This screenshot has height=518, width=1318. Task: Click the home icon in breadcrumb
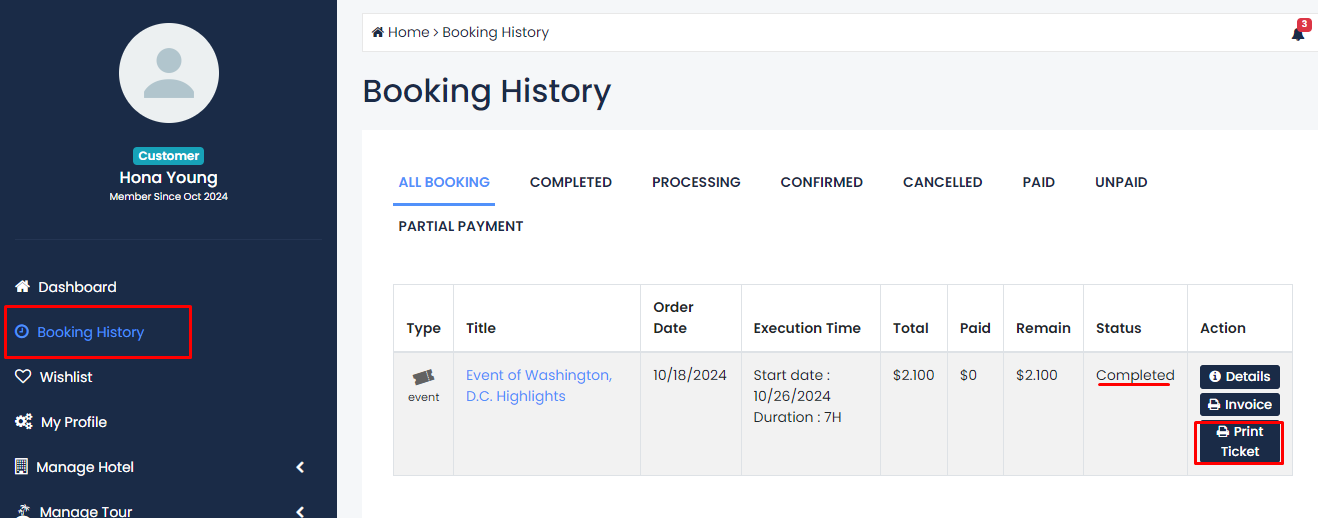coord(378,32)
